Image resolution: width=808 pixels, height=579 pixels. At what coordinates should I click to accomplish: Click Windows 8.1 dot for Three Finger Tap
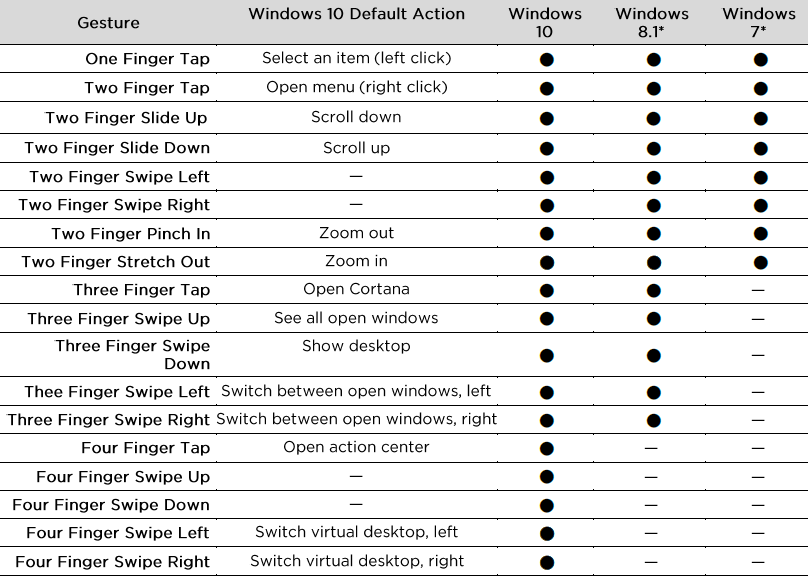click(653, 290)
